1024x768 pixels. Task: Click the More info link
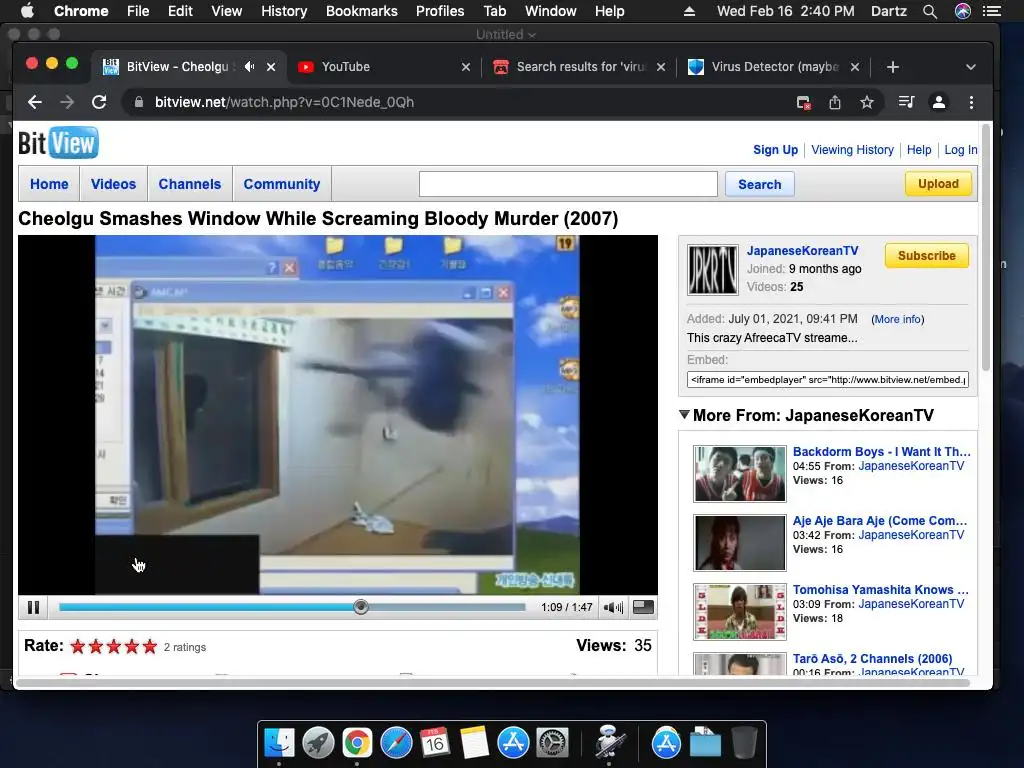[897, 319]
